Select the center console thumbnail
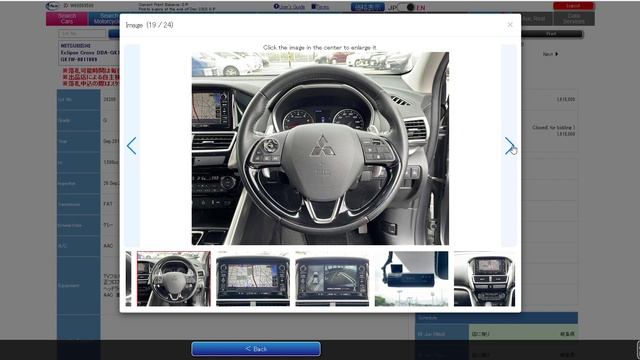Viewport: 640px width, 360px height. (x=484, y=278)
